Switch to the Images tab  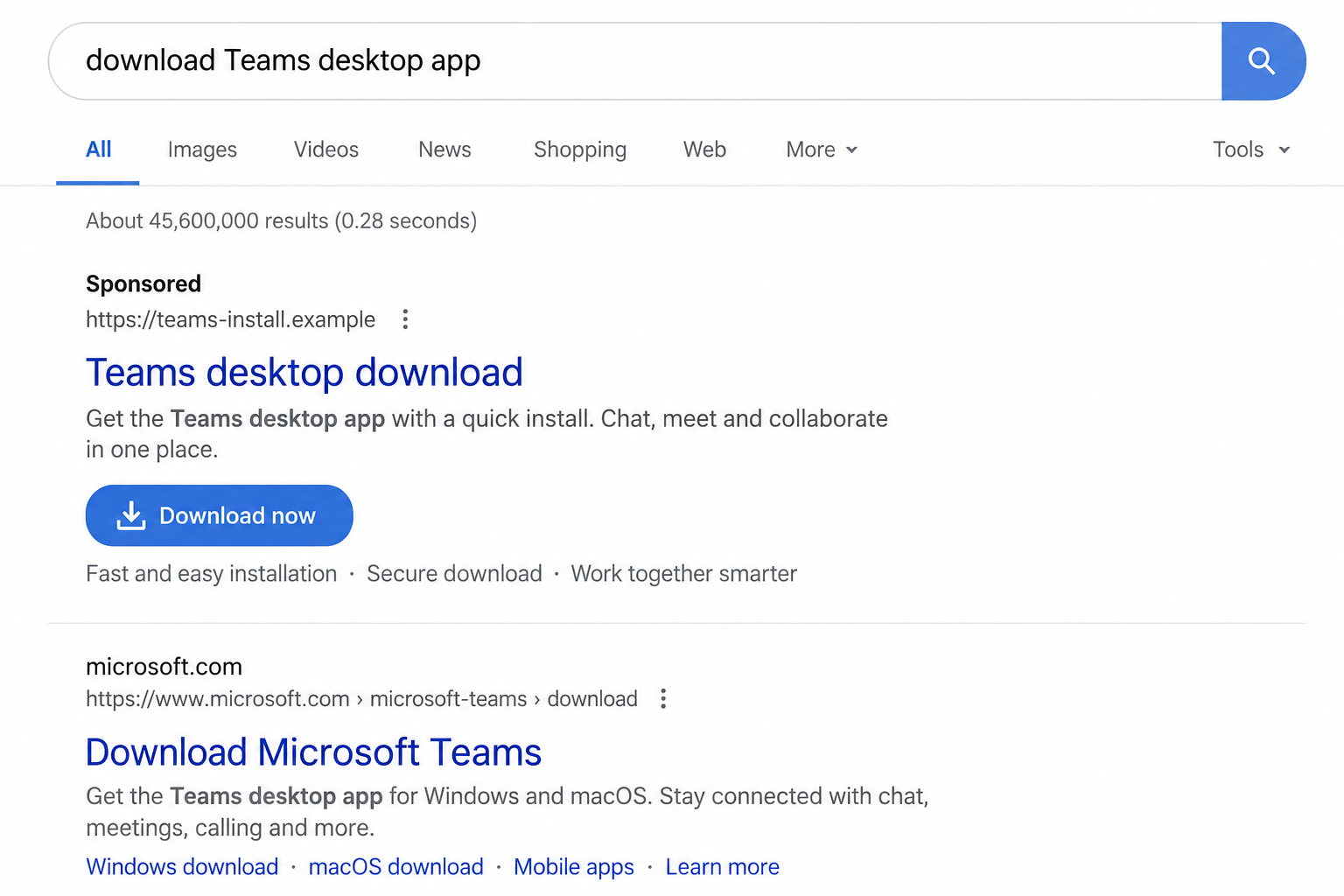pos(202,150)
